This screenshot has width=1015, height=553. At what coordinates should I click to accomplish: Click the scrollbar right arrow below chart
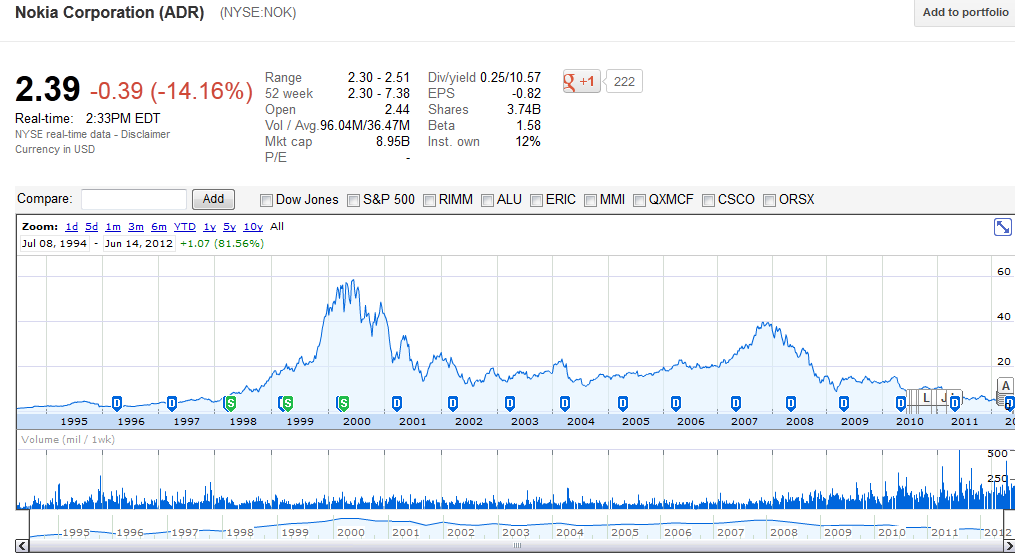click(x=1009, y=546)
